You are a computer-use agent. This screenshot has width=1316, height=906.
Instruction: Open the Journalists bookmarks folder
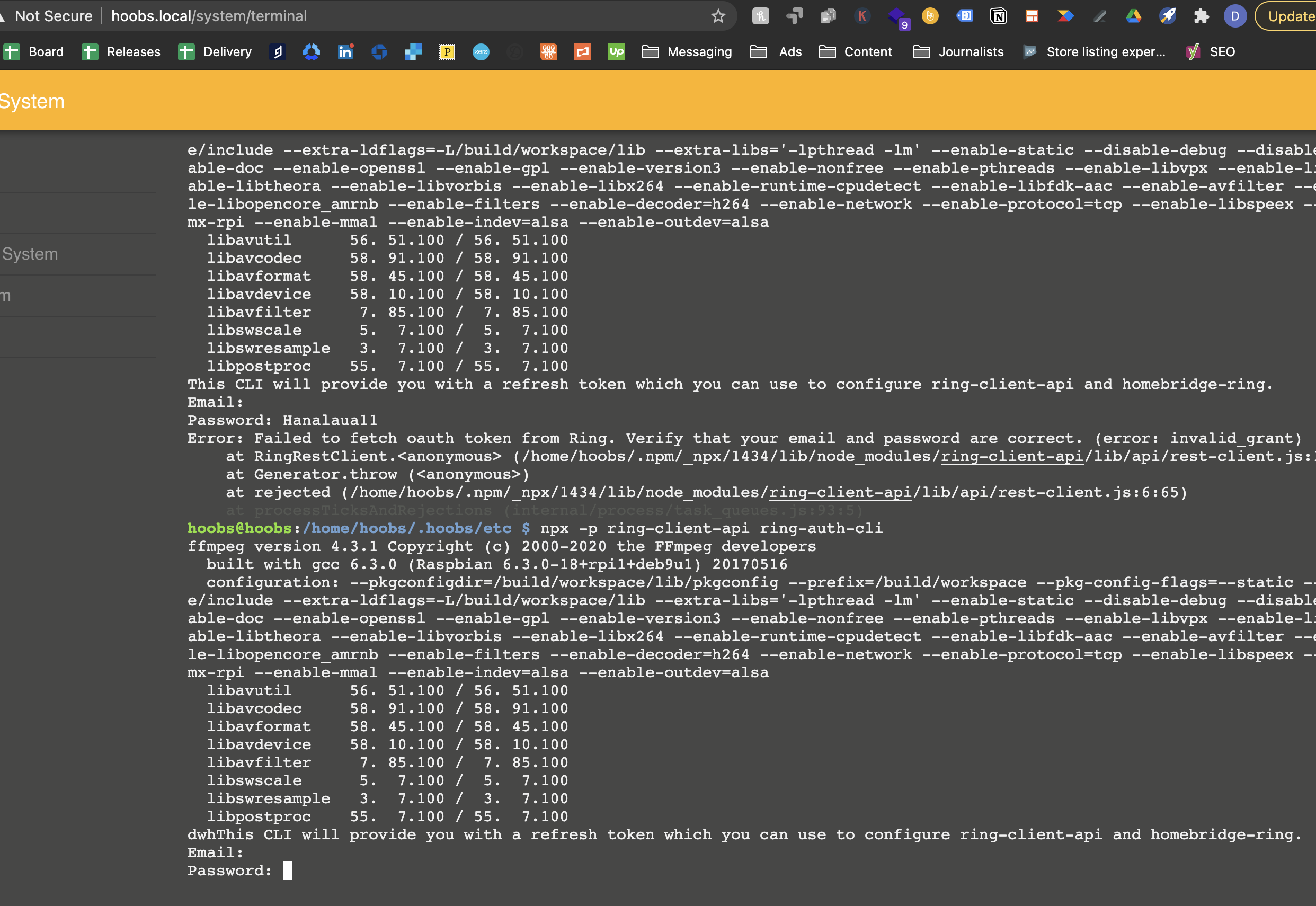958,52
